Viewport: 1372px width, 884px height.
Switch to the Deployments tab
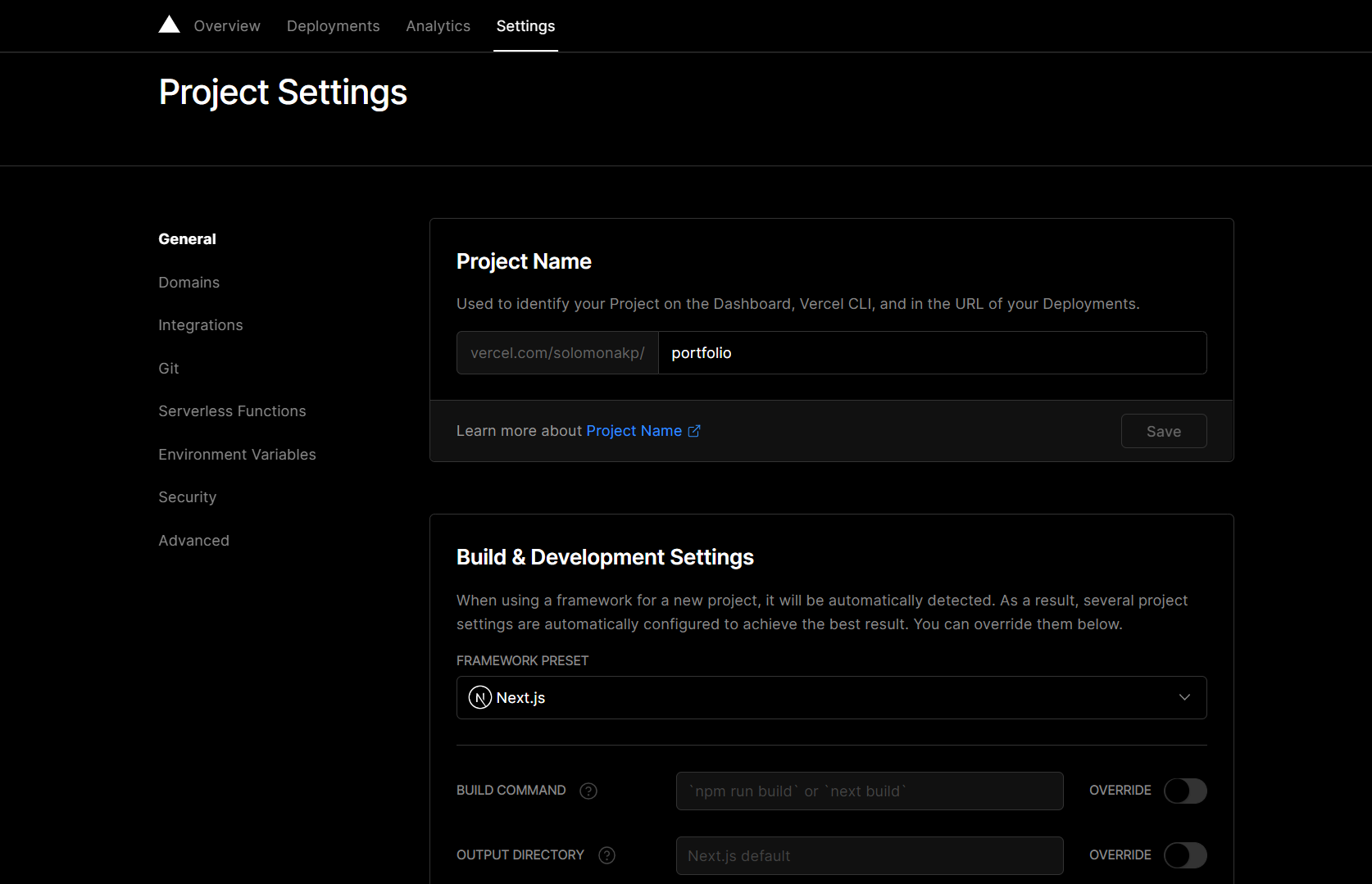pos(333,25)
